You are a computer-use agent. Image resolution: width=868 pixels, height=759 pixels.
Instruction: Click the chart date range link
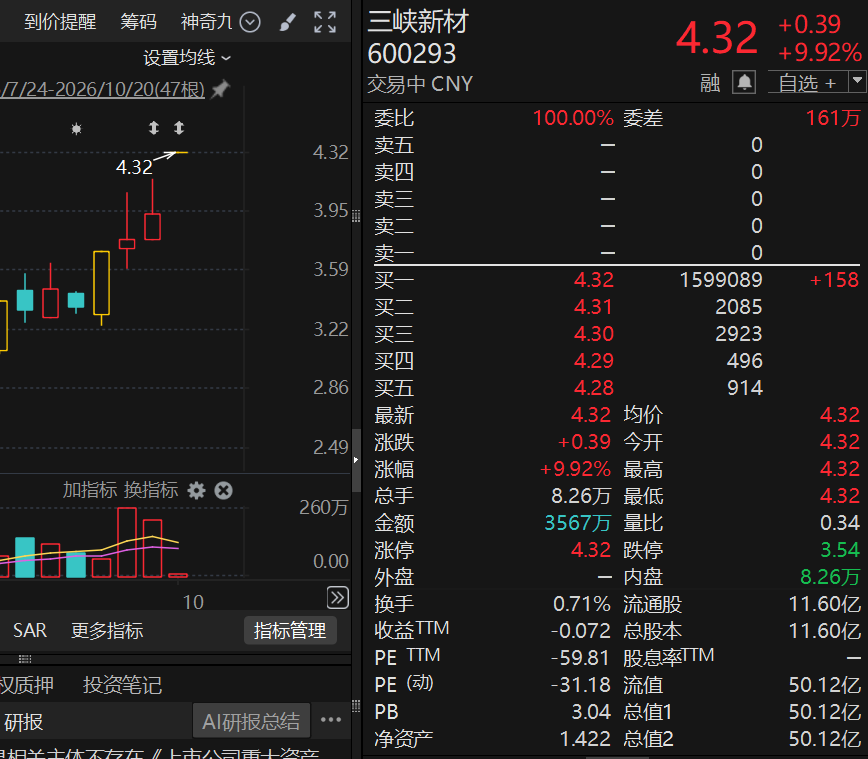(x=102, y=89)
